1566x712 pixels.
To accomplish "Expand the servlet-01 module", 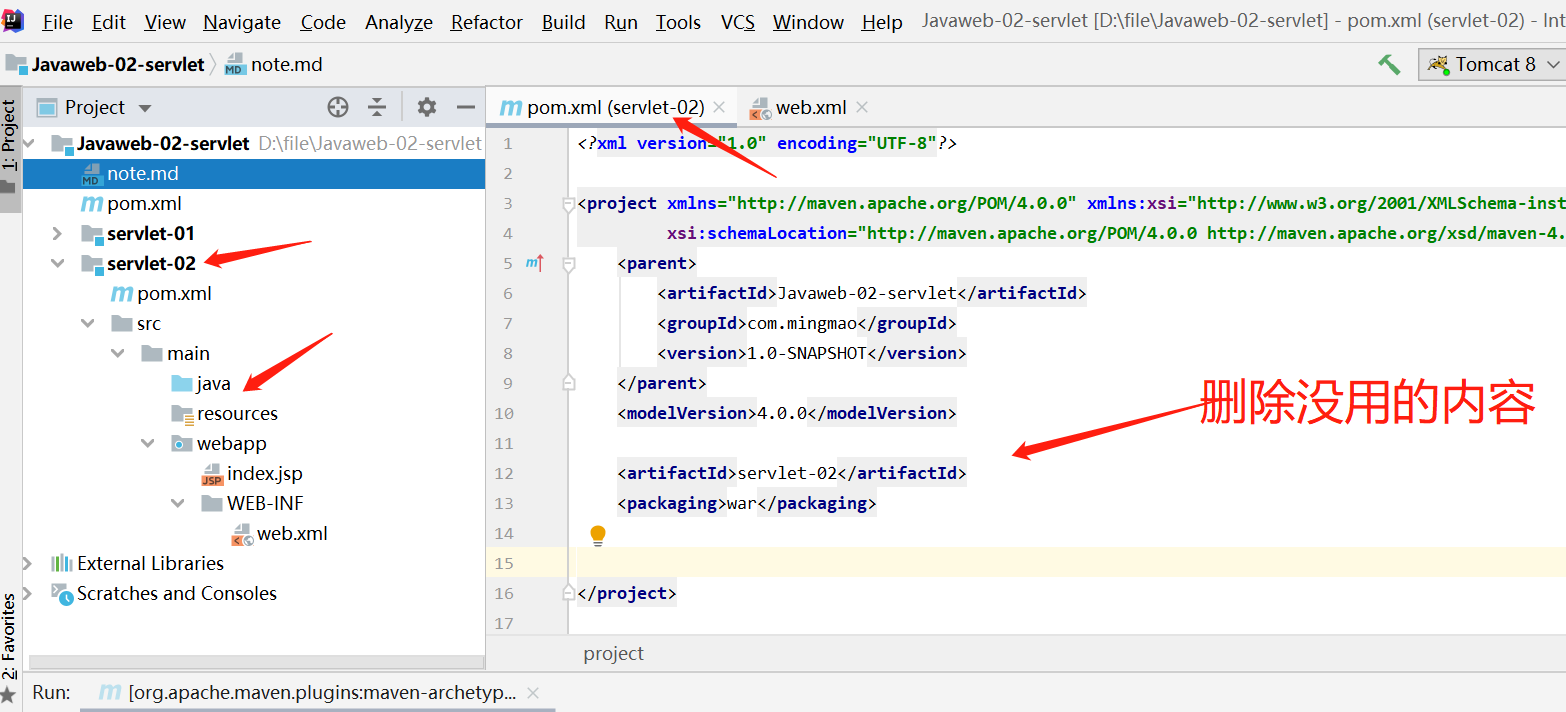I will (58, 233).
